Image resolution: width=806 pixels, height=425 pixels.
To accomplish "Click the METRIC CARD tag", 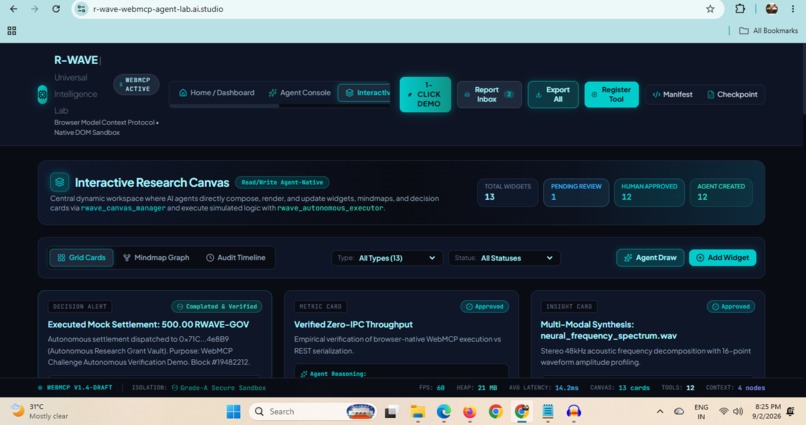I will click(x=320, y=307).
